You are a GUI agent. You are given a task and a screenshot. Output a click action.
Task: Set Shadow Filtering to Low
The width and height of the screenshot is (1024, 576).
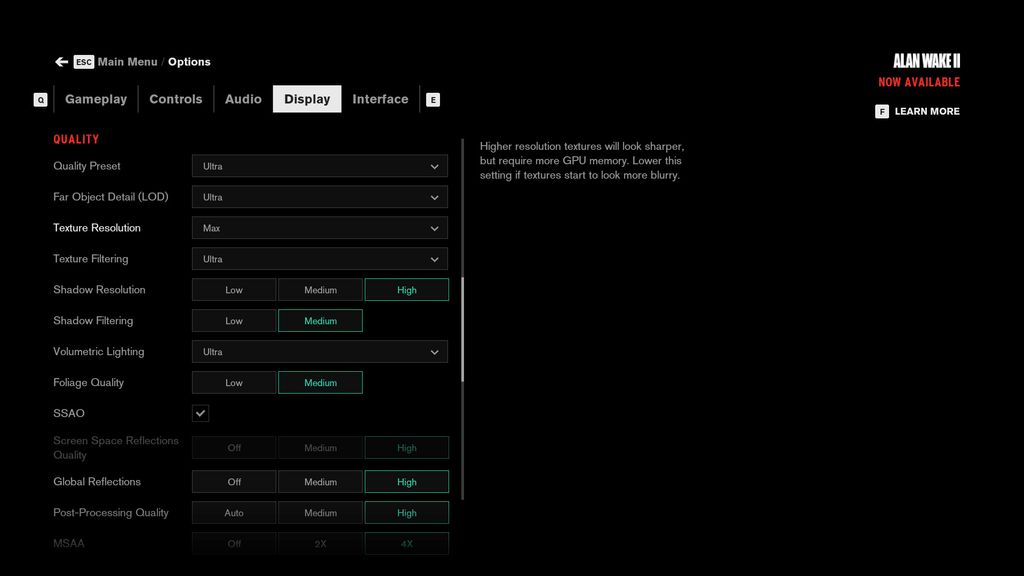(x=233, y=320)
